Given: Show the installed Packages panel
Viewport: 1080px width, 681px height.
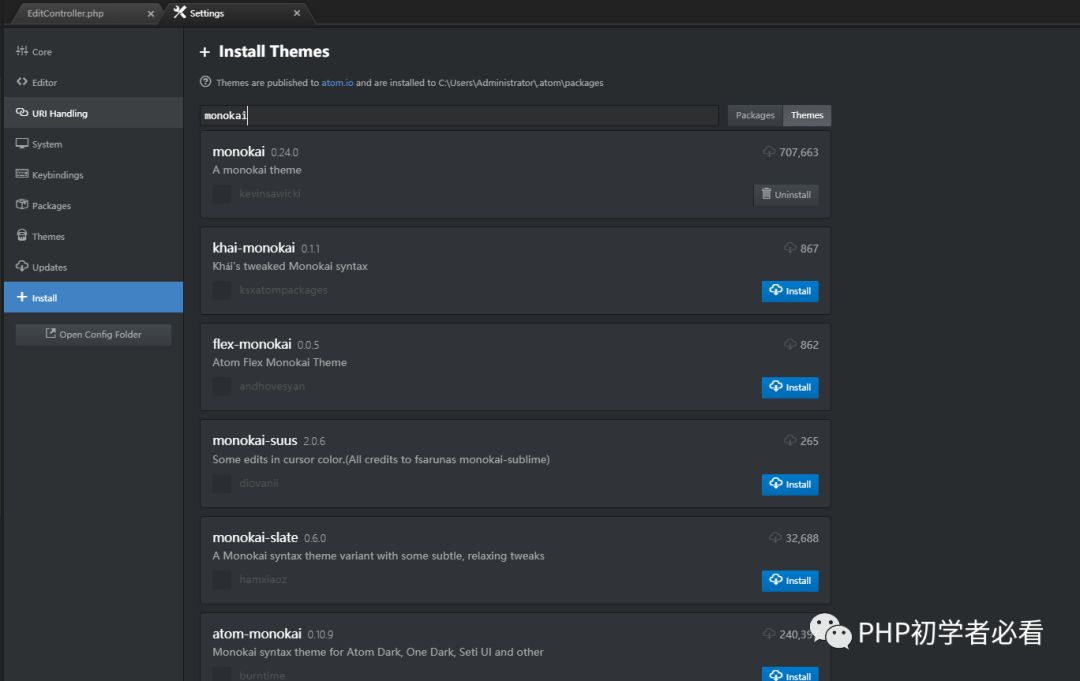Looking at the screenshot, I should (x=51, y=206).
